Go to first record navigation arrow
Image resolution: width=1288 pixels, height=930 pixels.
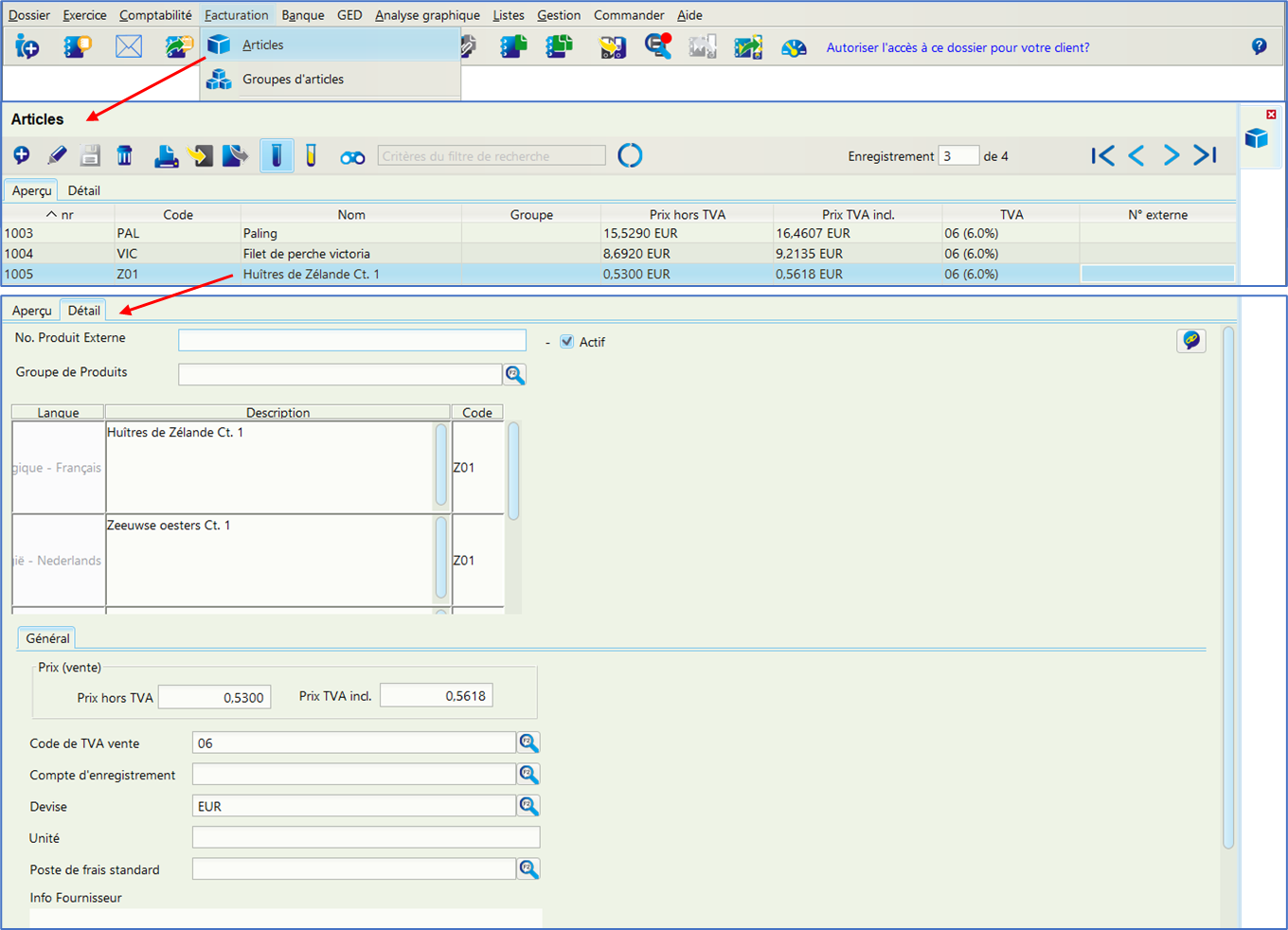click(1102, 155)
